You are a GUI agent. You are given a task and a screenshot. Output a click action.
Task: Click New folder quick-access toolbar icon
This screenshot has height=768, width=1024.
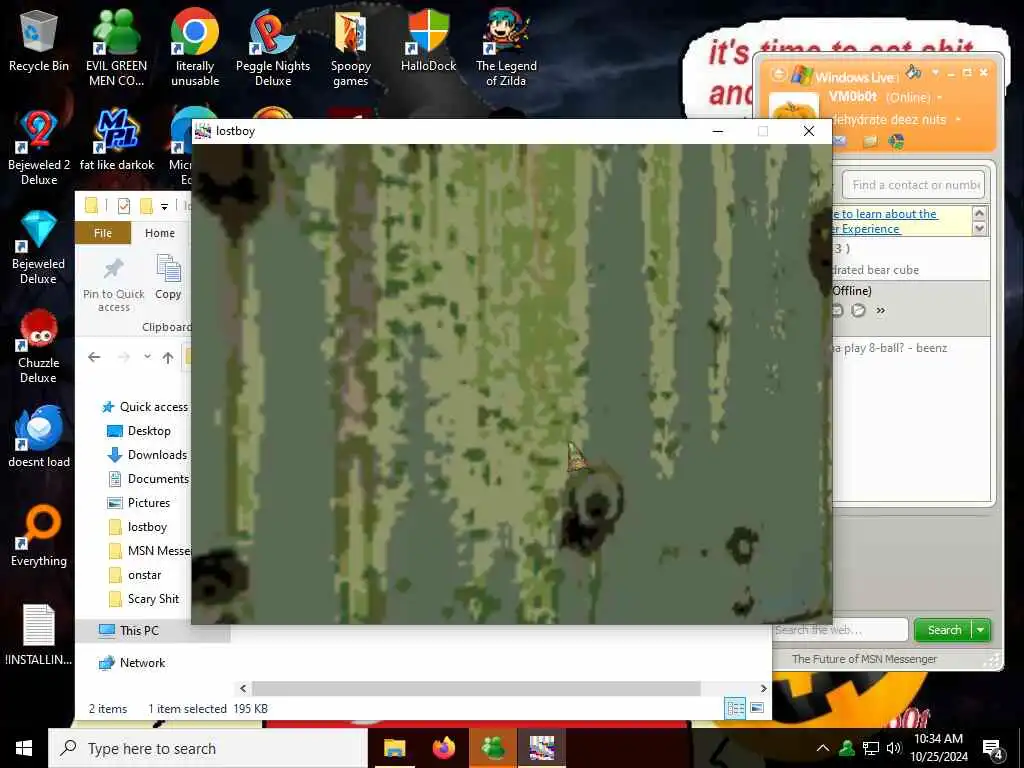pyautogui.click(x=146, y=206)
